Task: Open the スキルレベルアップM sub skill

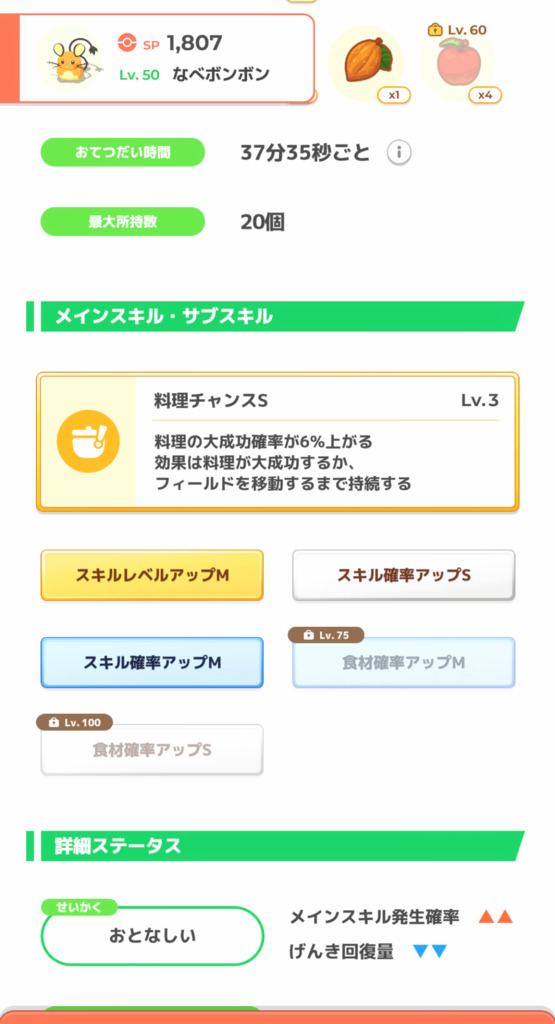Action: tap(152, 575)
